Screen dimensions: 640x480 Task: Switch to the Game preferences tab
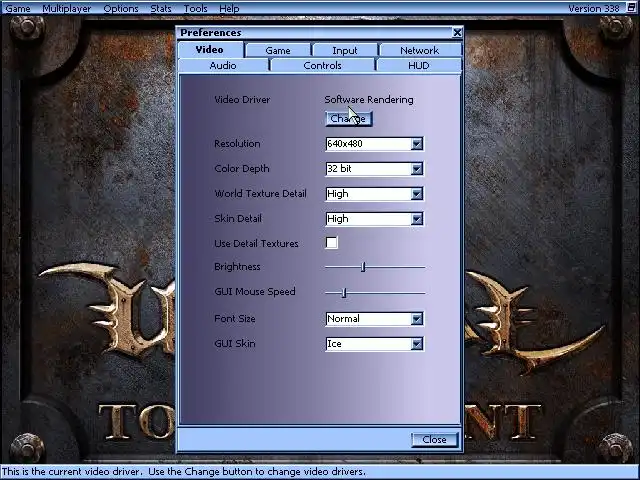(278, 51)
